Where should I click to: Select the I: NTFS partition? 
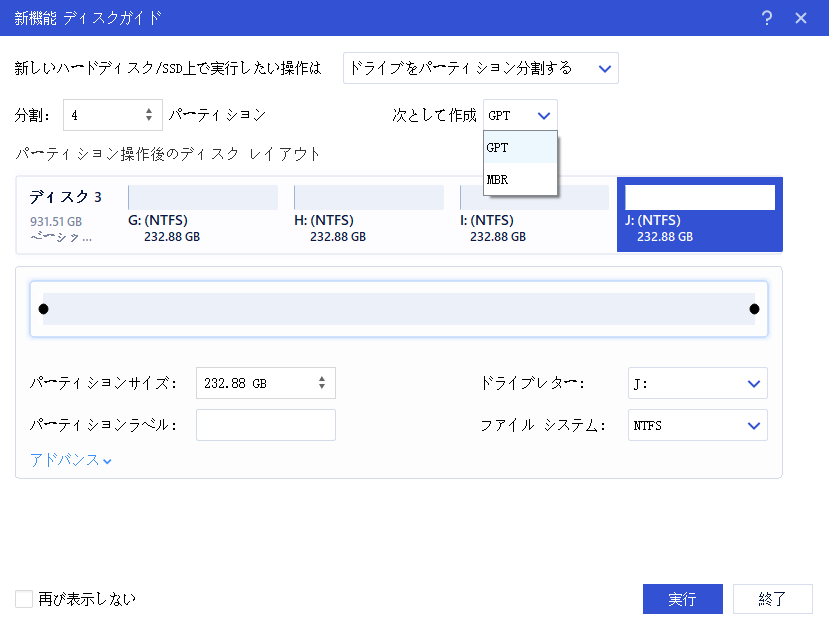(x=534, y=214)
